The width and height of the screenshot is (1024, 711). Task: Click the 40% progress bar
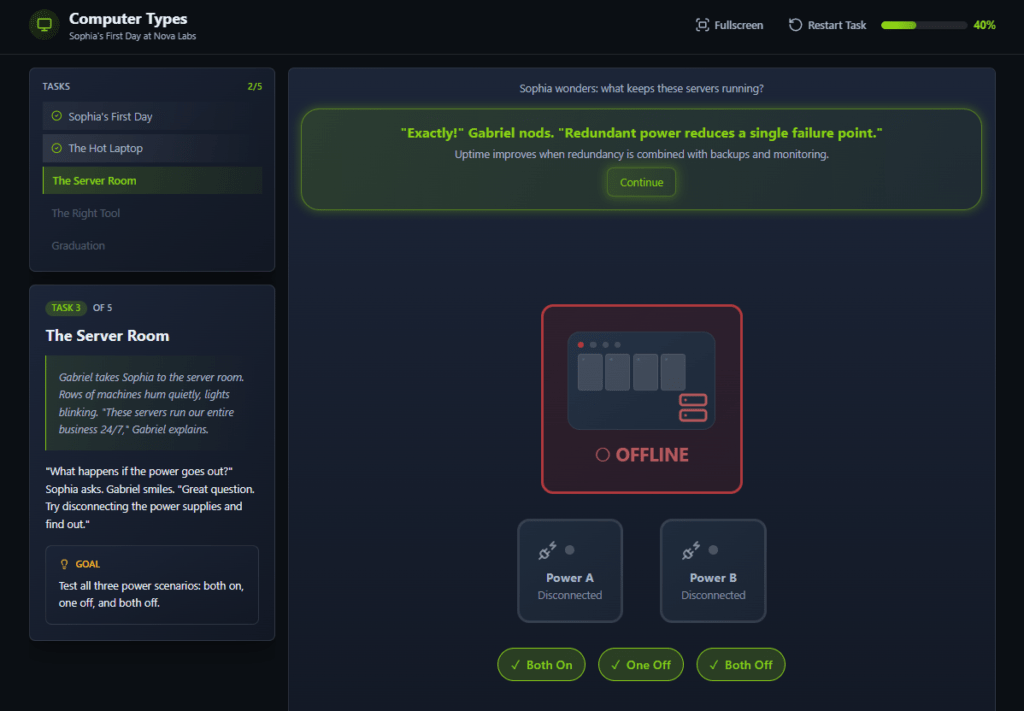(923, 25)
